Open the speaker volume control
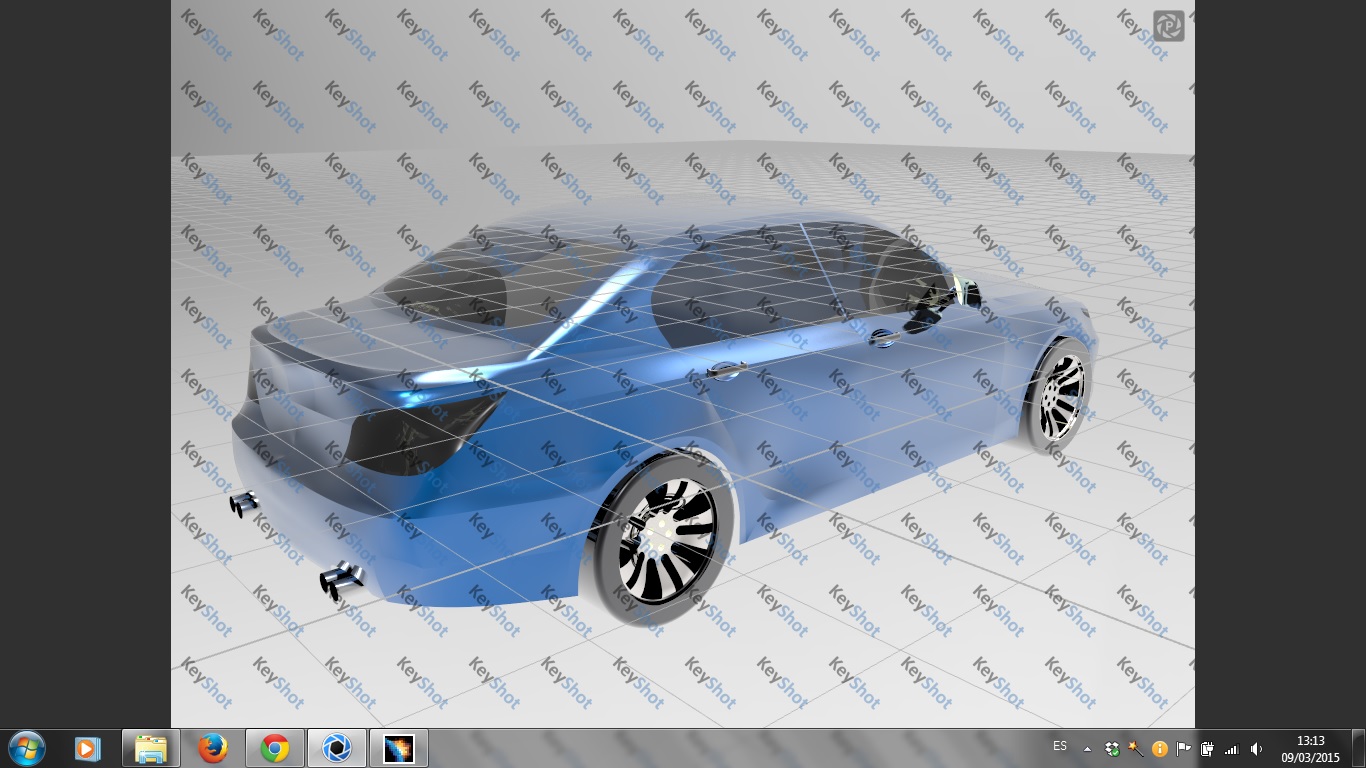 [1256, 748]
